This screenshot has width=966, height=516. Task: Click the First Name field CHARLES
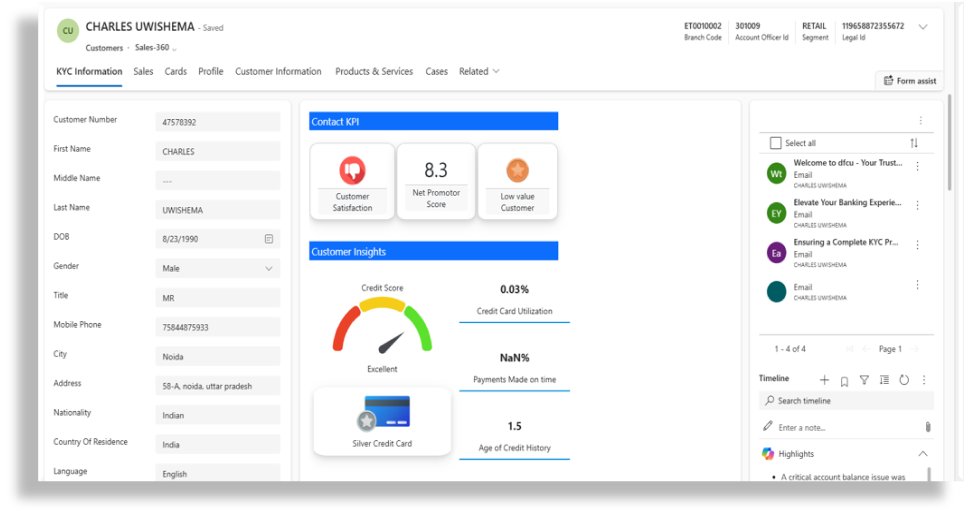[217, 151]
